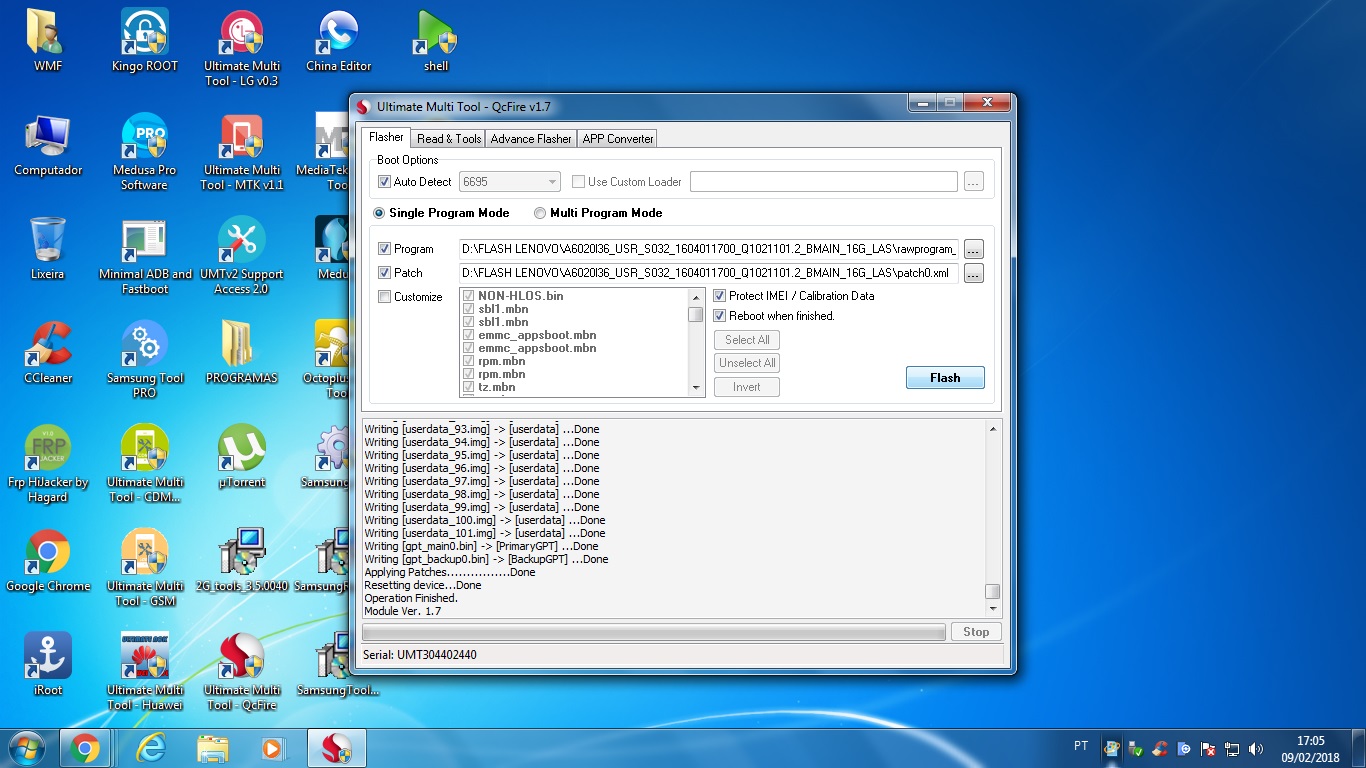Launch Minimal ADB and Fastboot shortcut

pyautogui.click(x=145, y=256)
